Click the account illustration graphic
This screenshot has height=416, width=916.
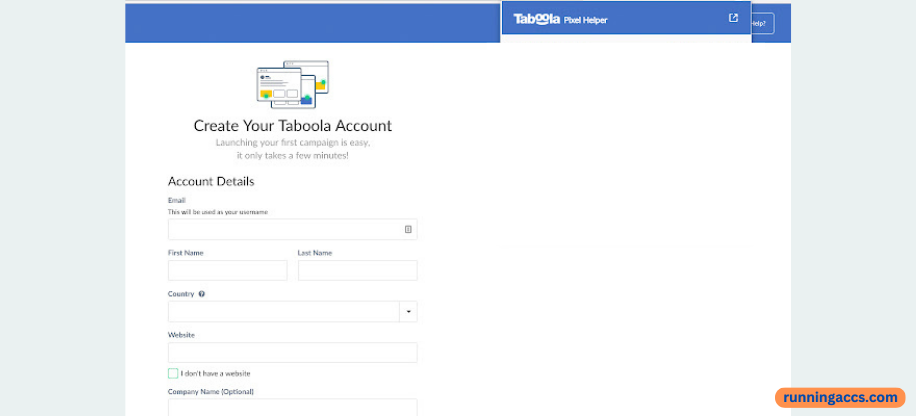[x=293, y=84]
